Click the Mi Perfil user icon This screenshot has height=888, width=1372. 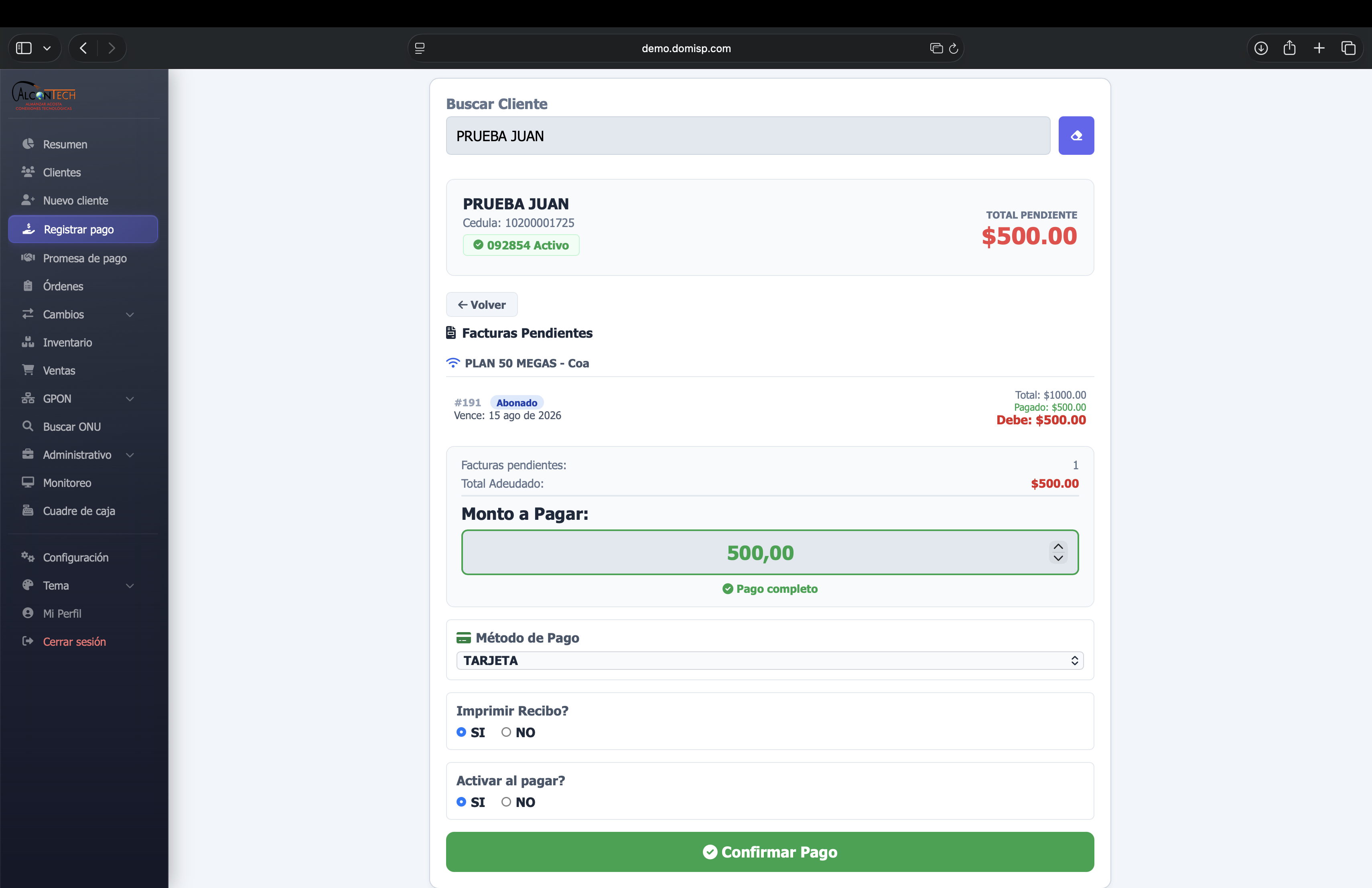pos(28,613)
